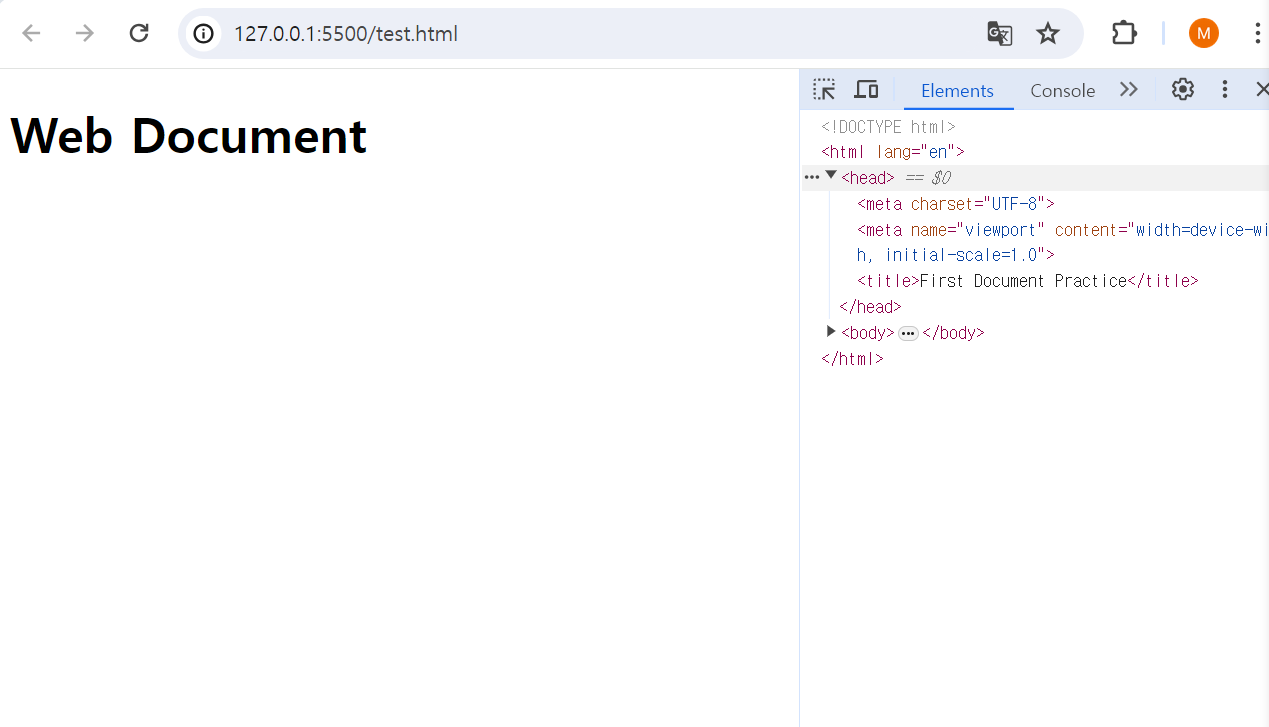This screenshot has height=727, width=1269.
Task: Click the "h, initial-scale=1.0" attribute line
Action: coord(955,255)
